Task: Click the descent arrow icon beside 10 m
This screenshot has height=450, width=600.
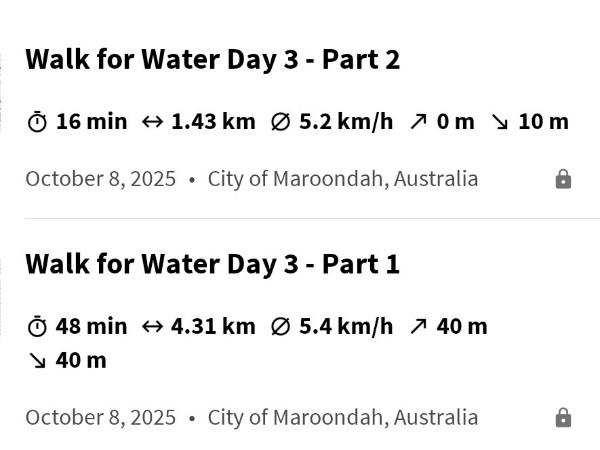Action: [499, 122]
